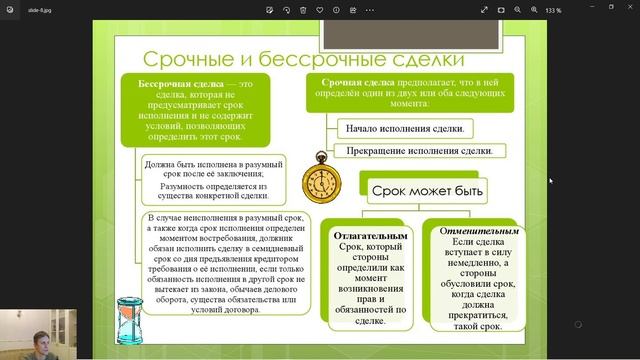Open the Edit image tool
This screenshot has width=640, height=360.
269,10
